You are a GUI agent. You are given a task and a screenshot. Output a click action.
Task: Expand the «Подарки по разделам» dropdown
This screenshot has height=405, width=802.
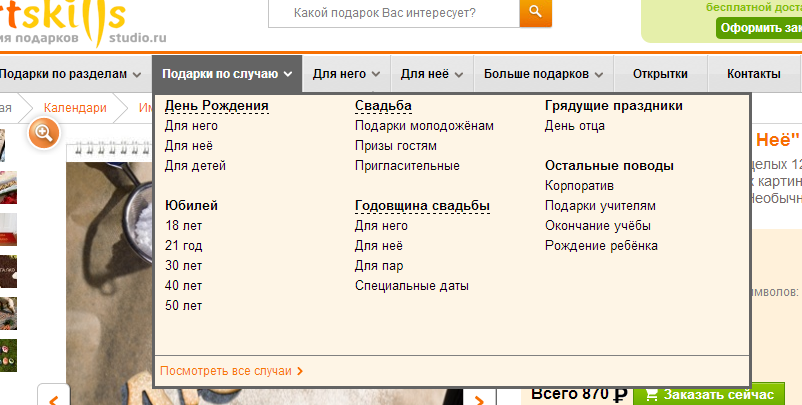tap(72, 74)
